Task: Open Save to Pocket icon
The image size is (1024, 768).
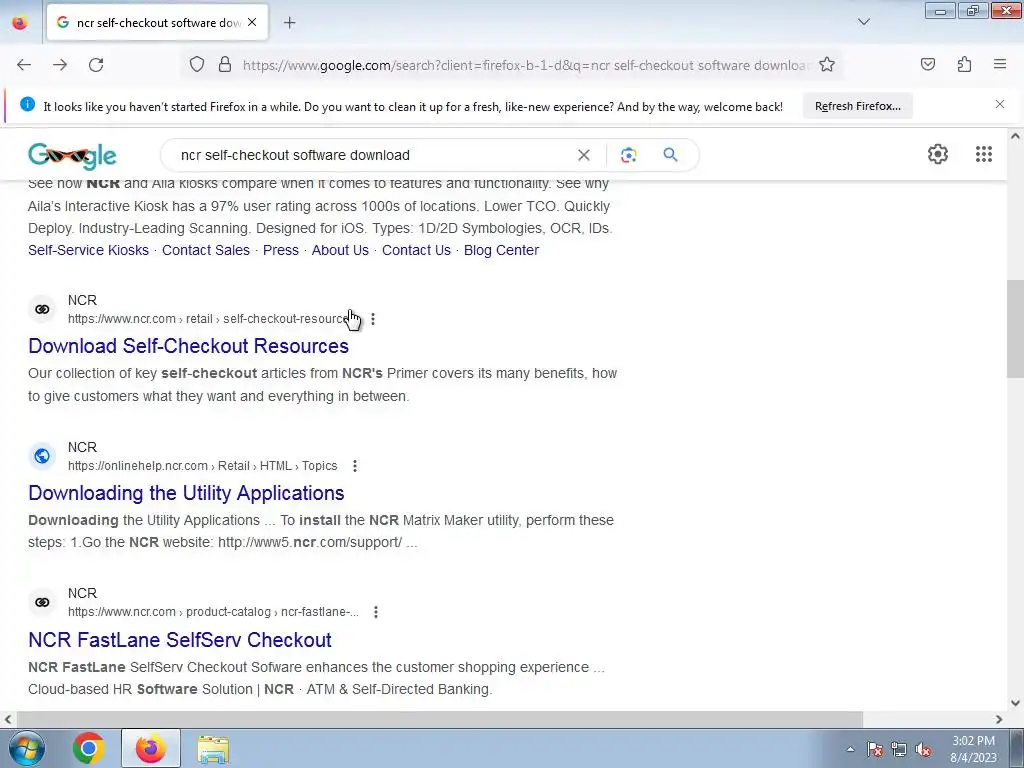Action: pos(927,65)
